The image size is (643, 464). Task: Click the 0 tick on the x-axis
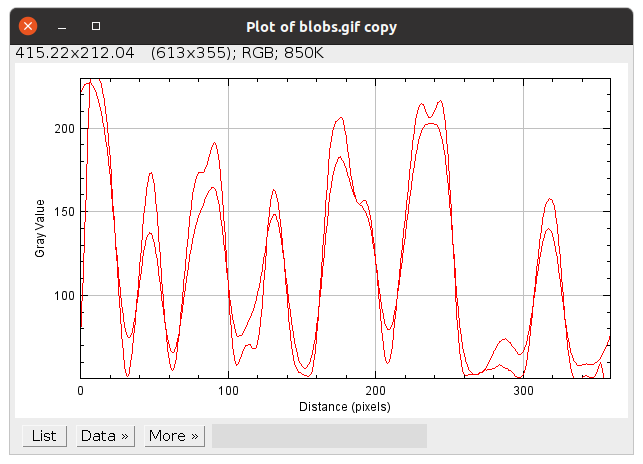tap(81, 392)
